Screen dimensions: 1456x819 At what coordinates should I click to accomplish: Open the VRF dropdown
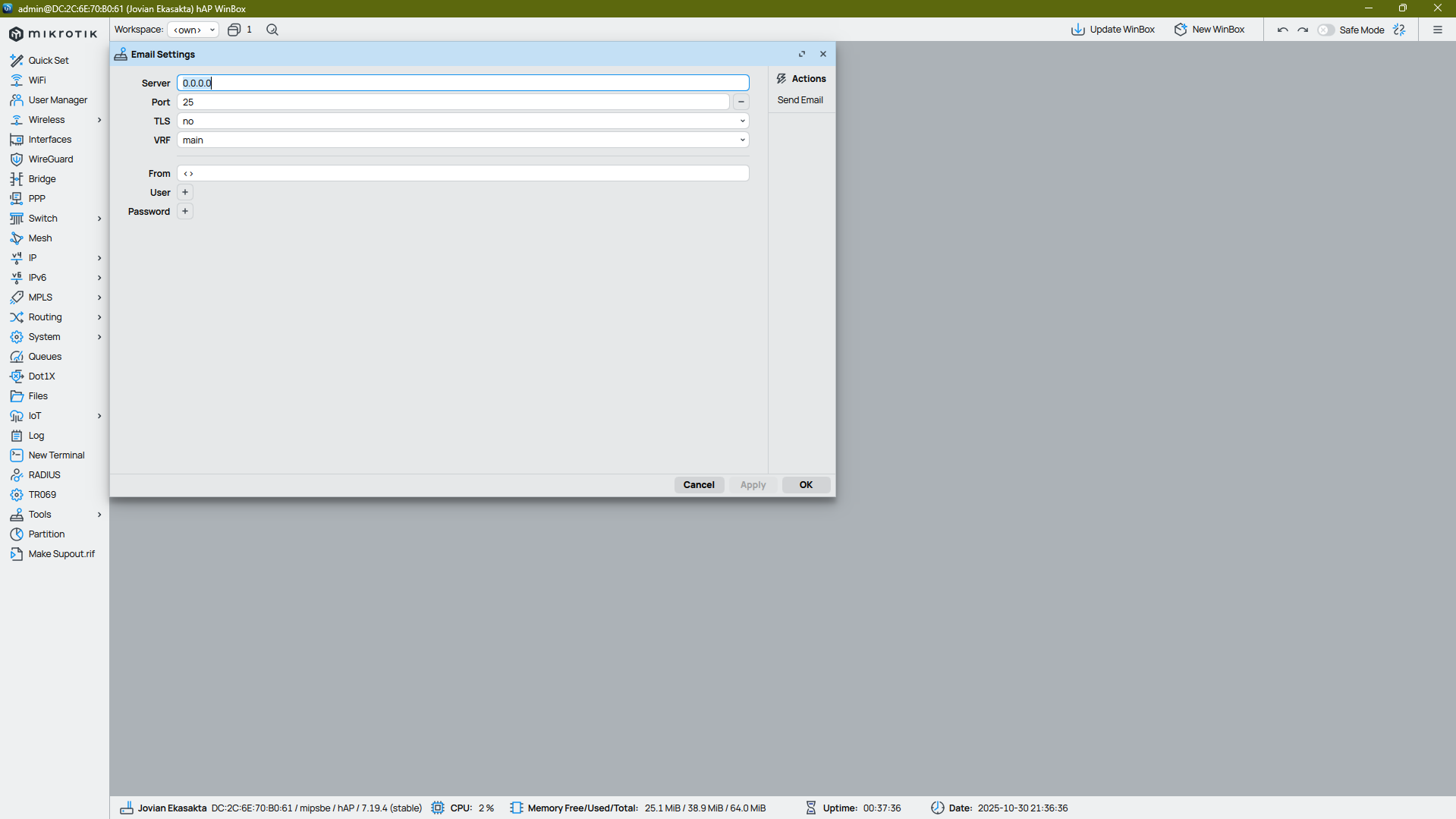point(463,140)
